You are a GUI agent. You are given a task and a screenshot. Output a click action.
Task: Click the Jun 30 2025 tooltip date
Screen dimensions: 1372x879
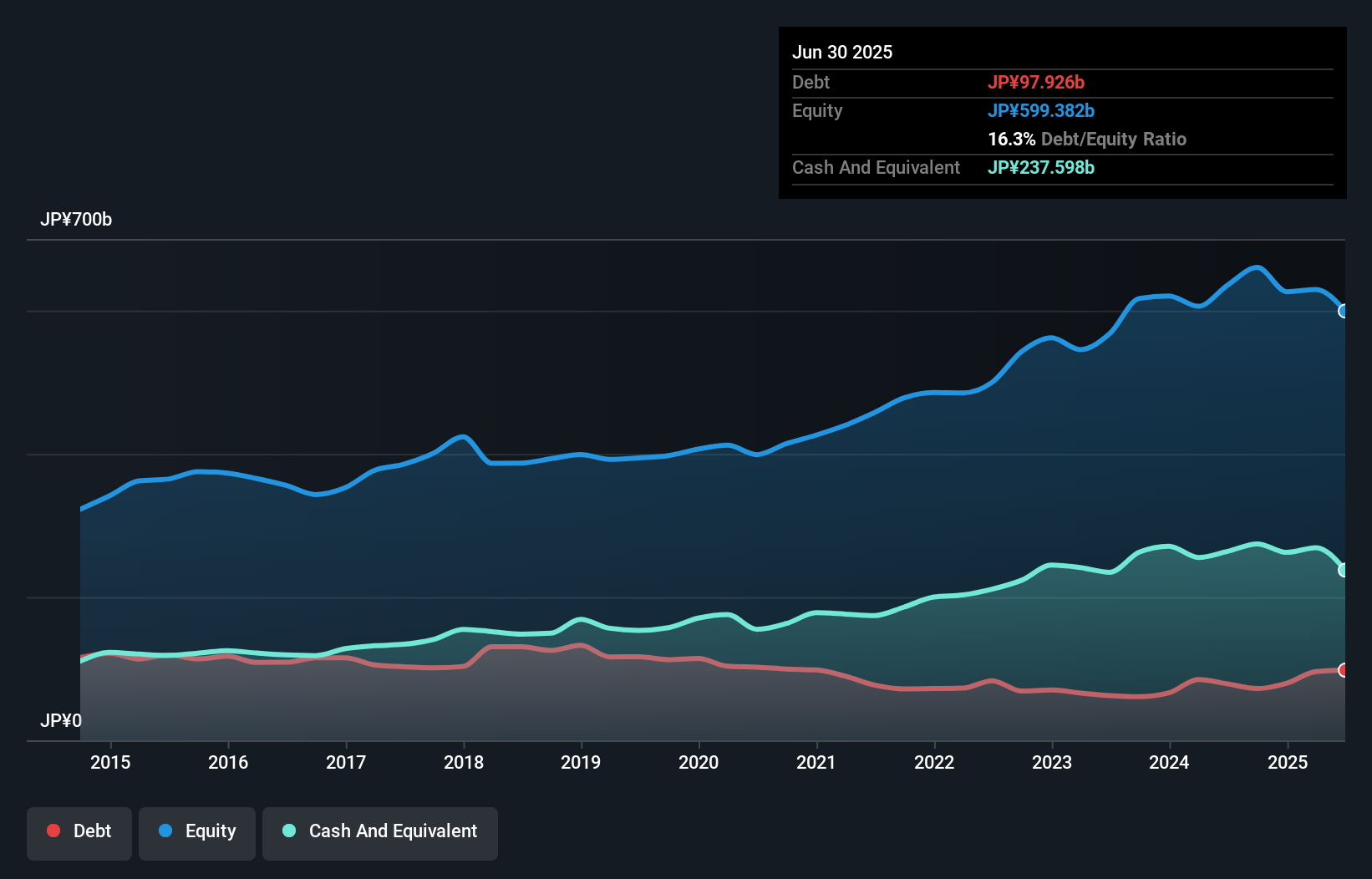pos(842,52)
